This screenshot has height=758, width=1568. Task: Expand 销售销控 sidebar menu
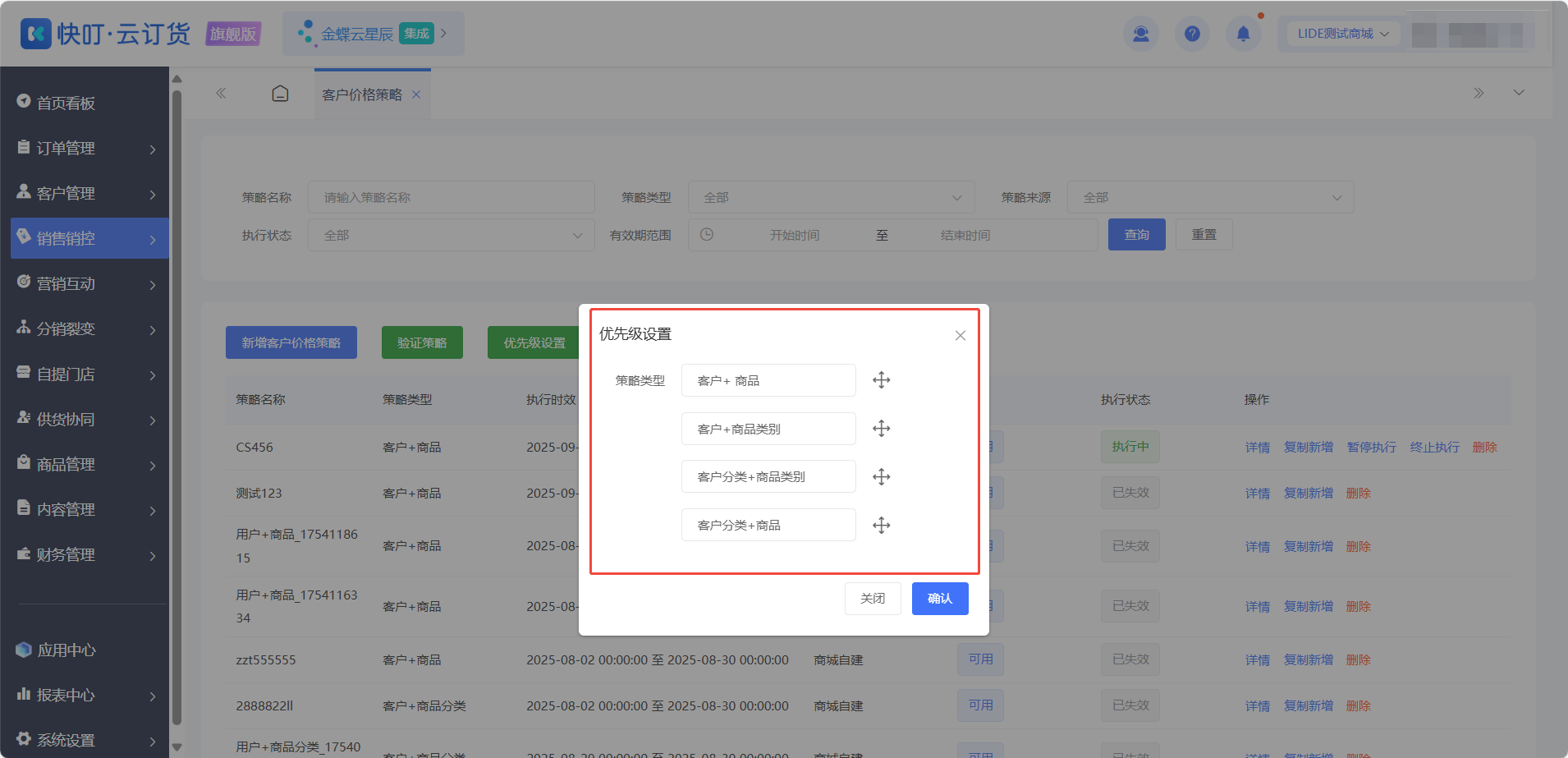tap(89, 238)
